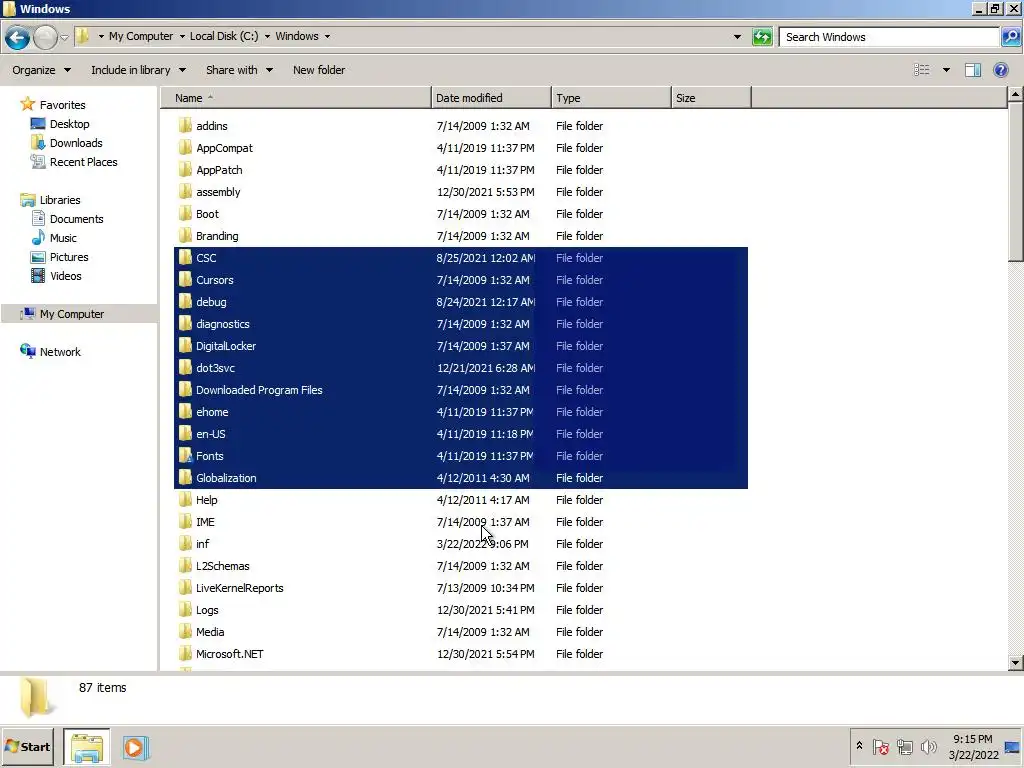The image size is (1024, 768).
Task: Select Network in the navigation pane
Action: point(60,351)
